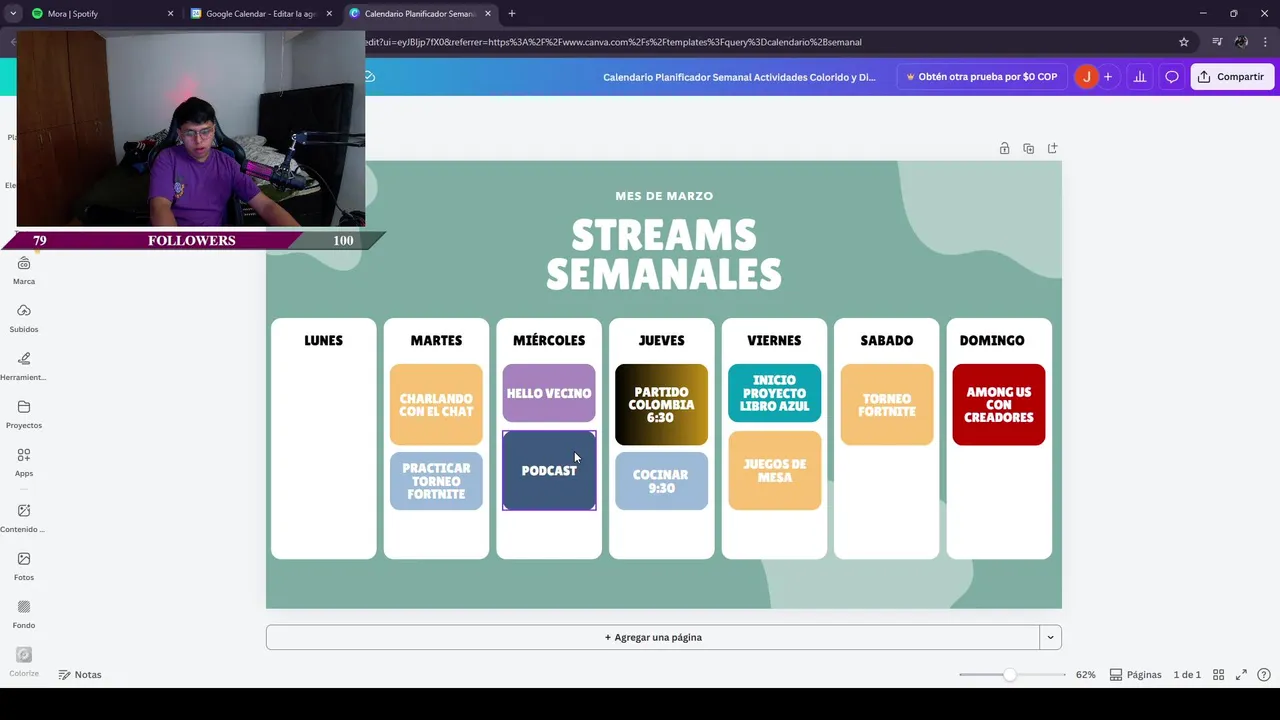The image size is (1280, 720).
Task: Open the Herramientas tools panel
Action: coord(24,366)
